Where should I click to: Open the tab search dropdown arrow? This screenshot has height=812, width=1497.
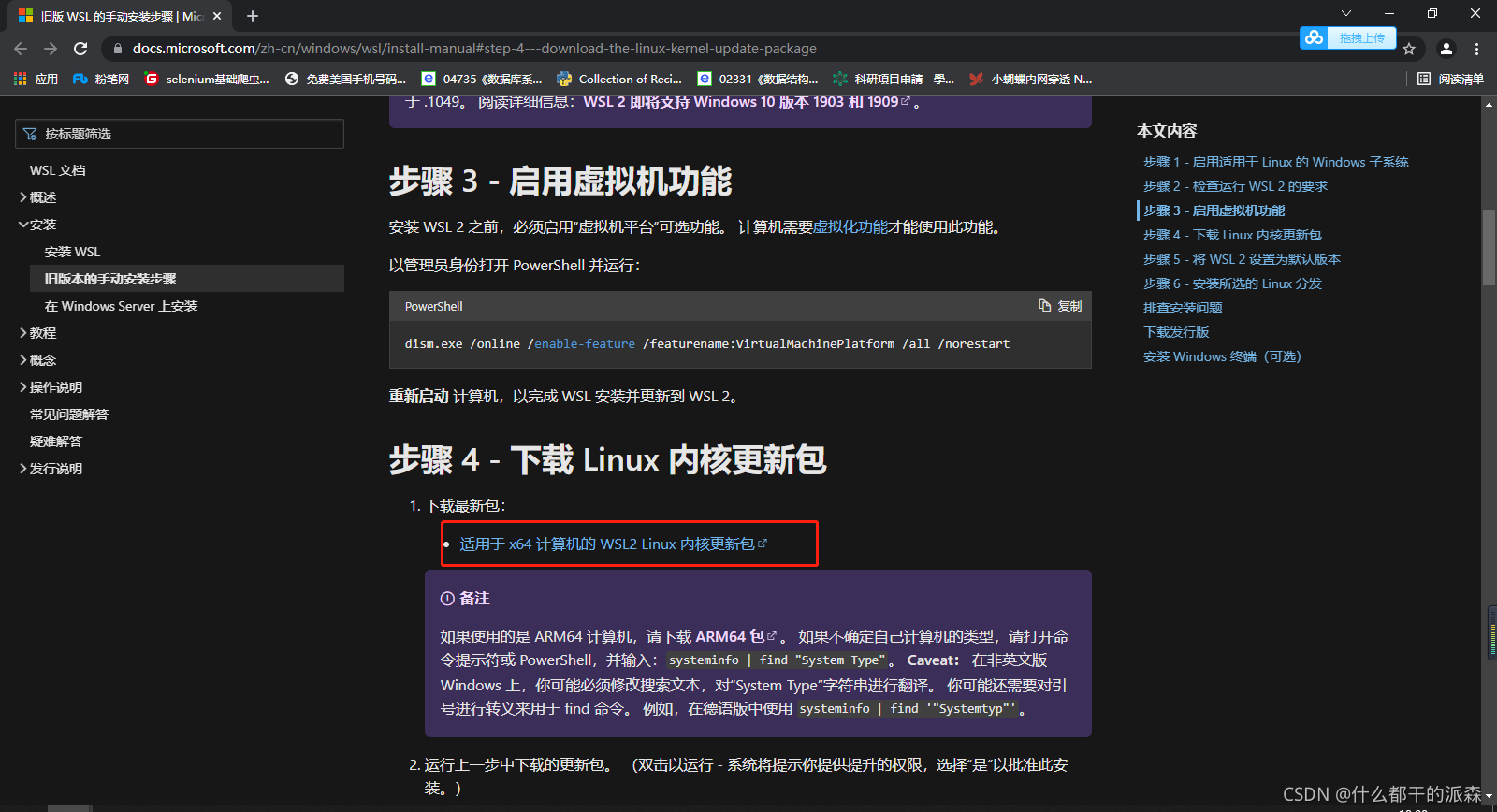pos(1346,13)
